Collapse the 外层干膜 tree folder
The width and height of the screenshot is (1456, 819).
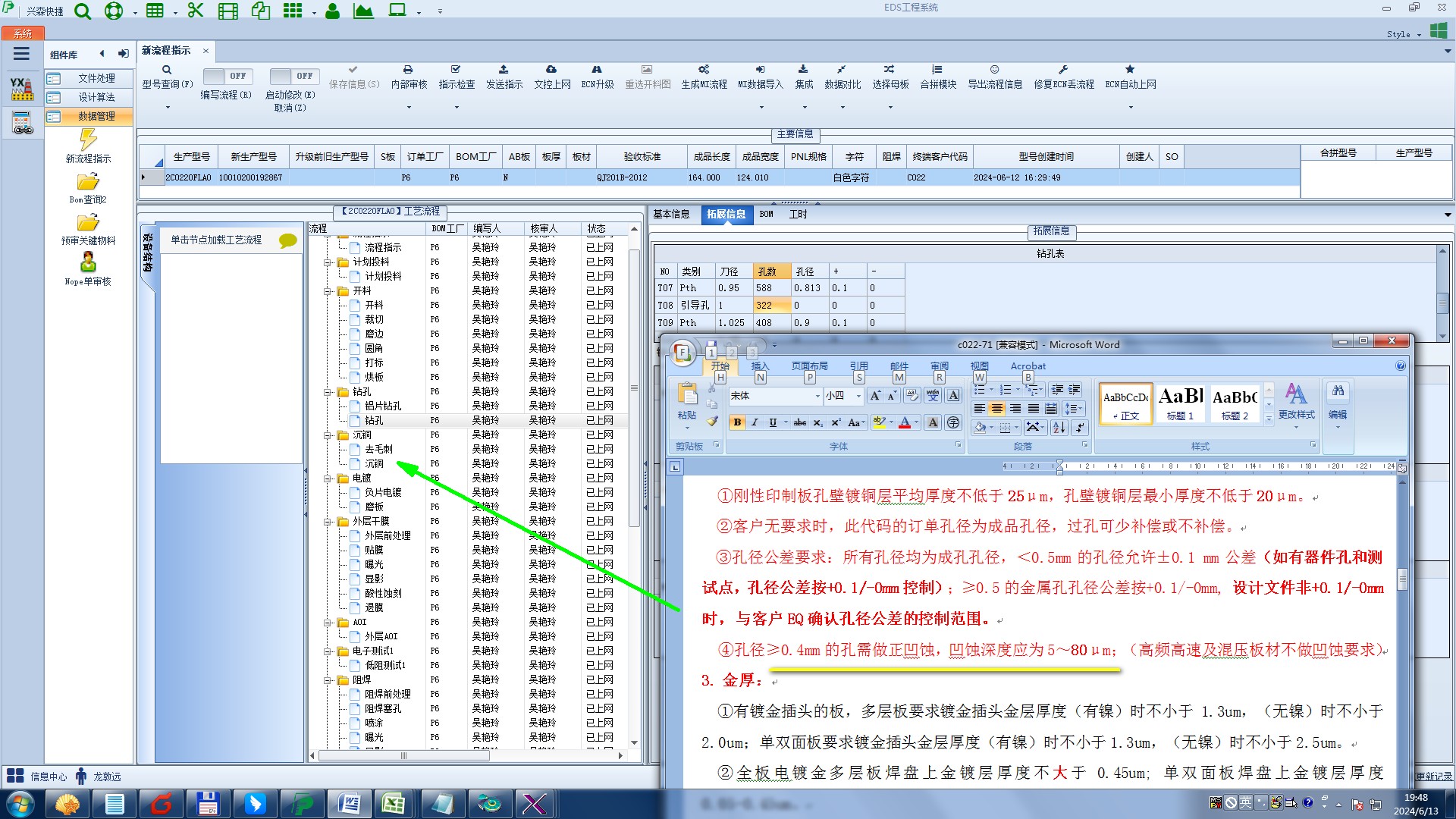point(328,522)
